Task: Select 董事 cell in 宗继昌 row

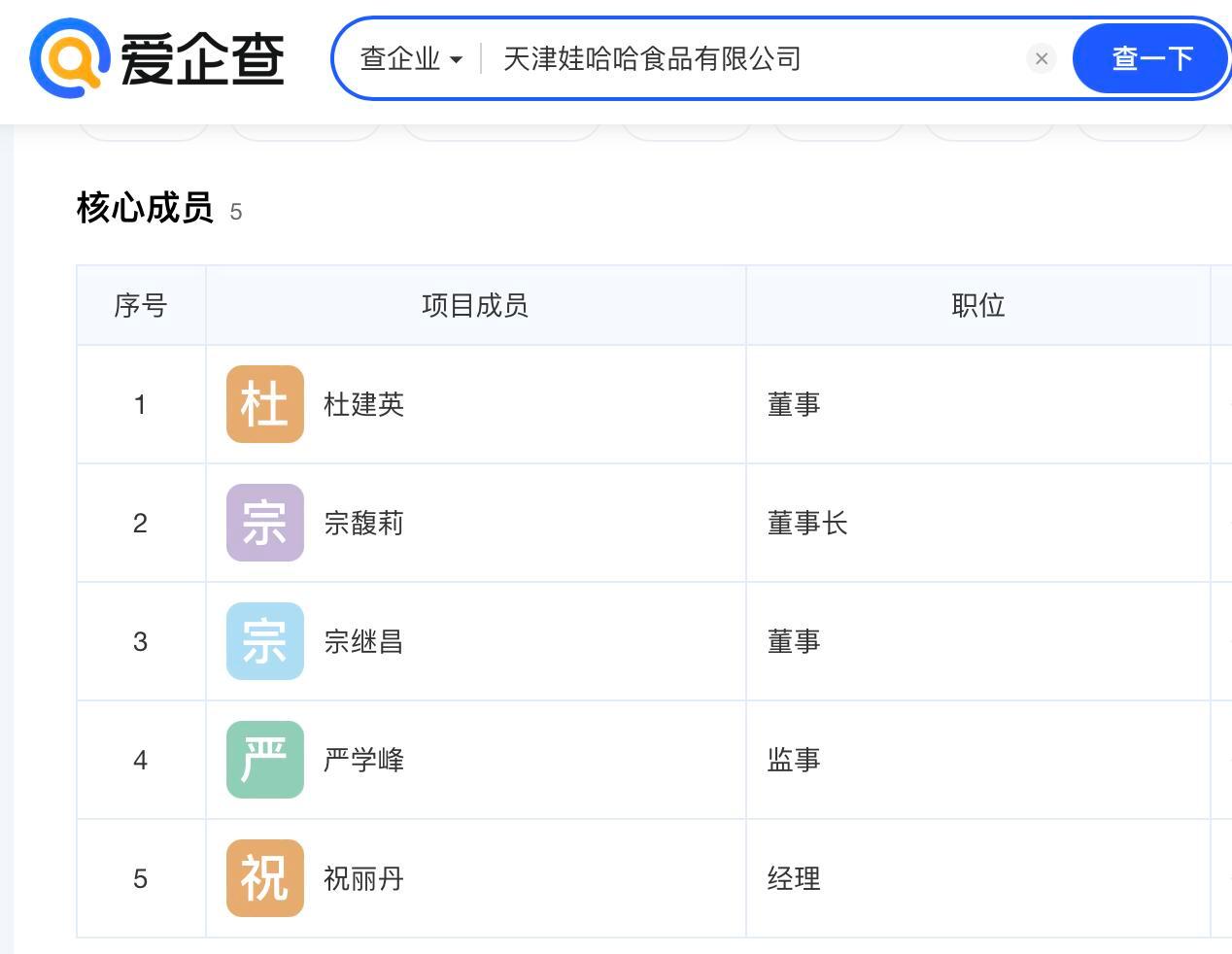Action: 978,641
